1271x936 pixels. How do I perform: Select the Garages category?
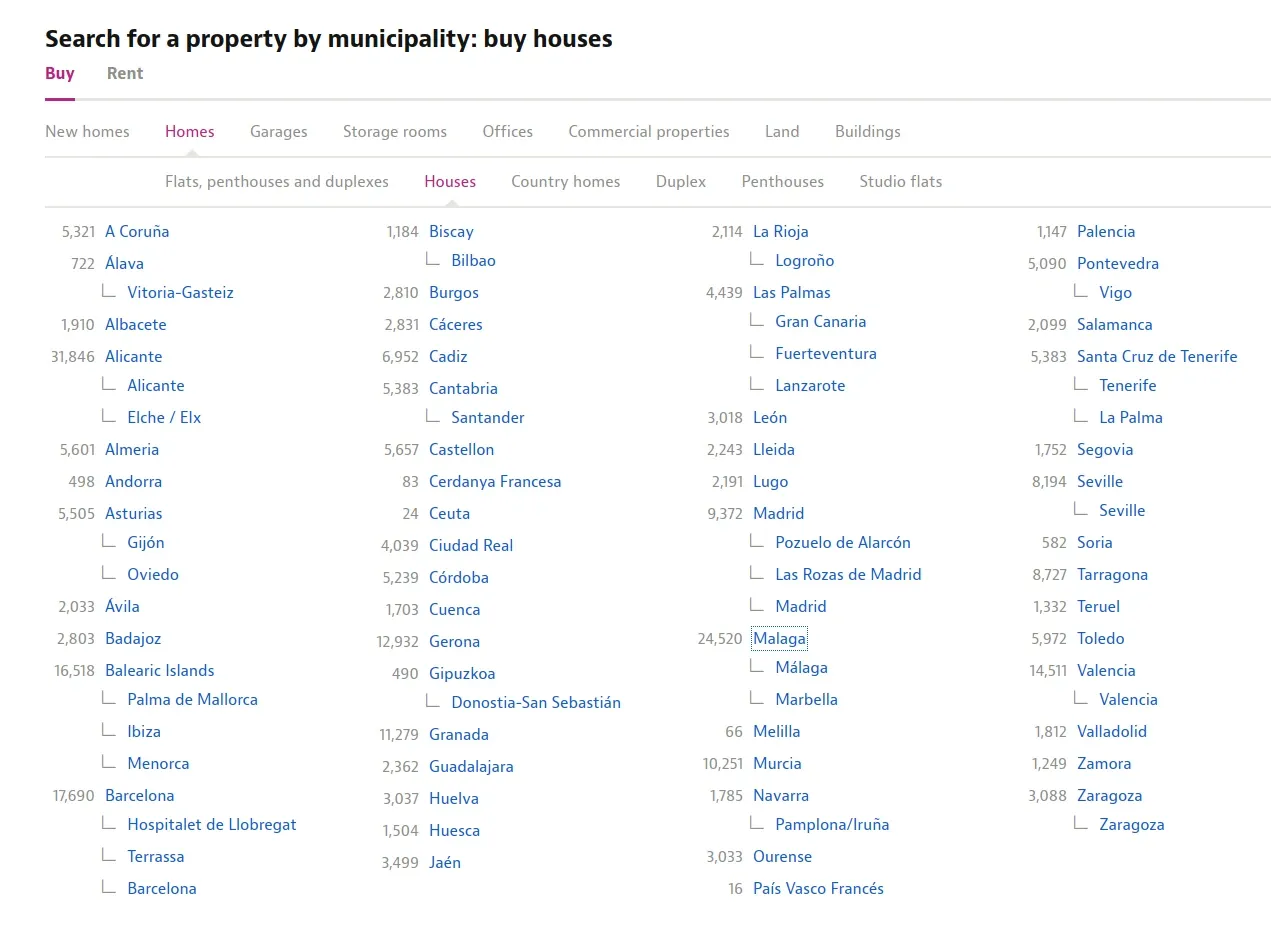(x=278, y=131)
